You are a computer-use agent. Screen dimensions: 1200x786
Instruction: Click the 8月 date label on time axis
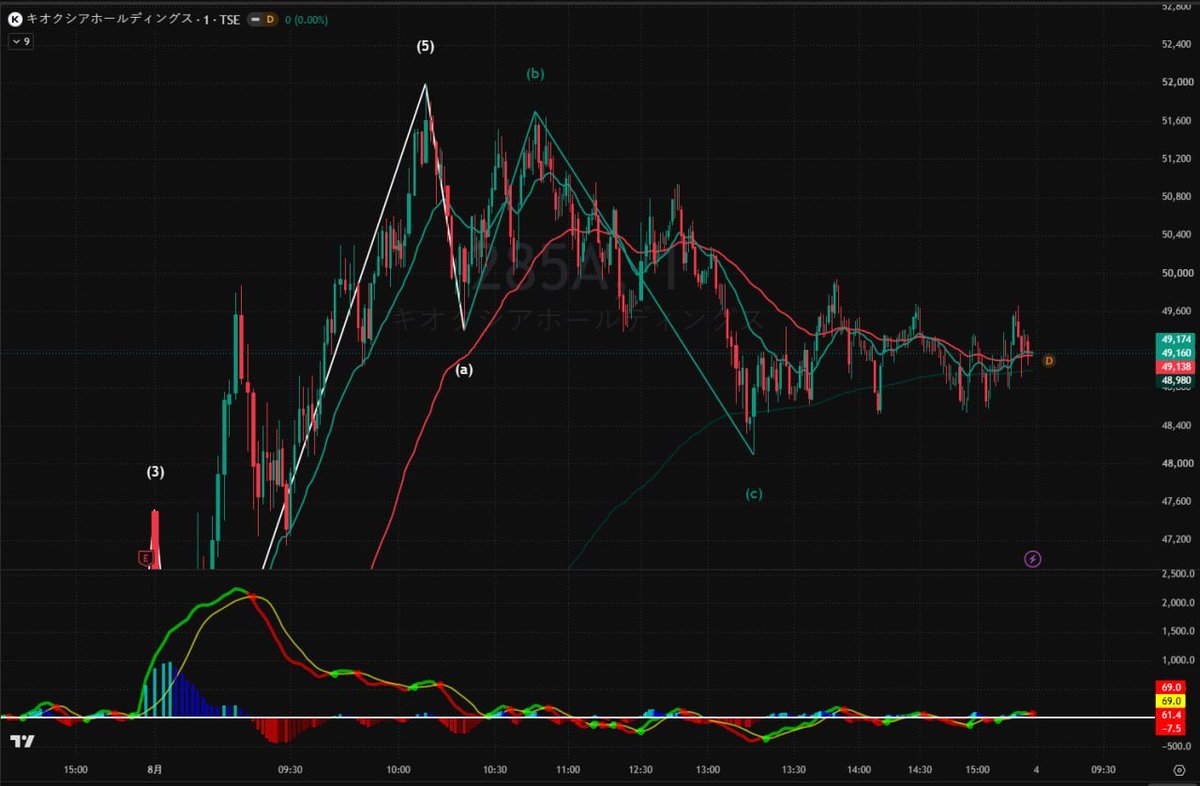153,770
